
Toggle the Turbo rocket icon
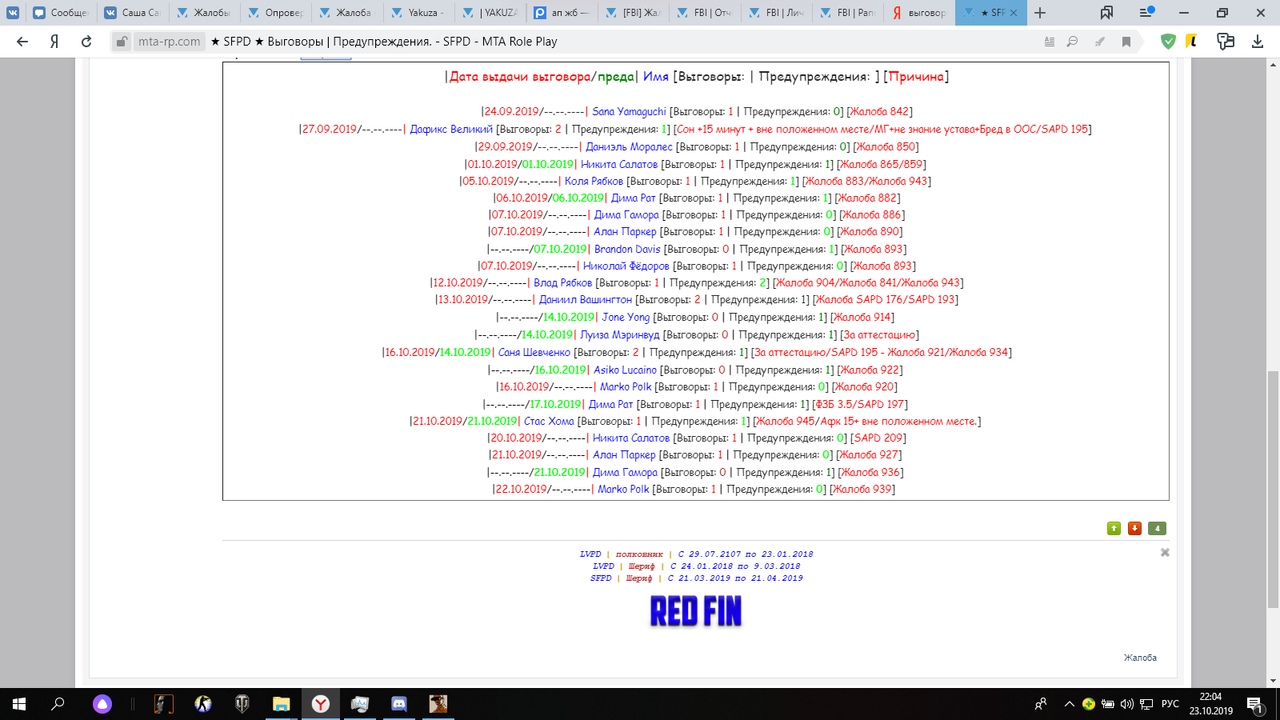coord(1100,42)
